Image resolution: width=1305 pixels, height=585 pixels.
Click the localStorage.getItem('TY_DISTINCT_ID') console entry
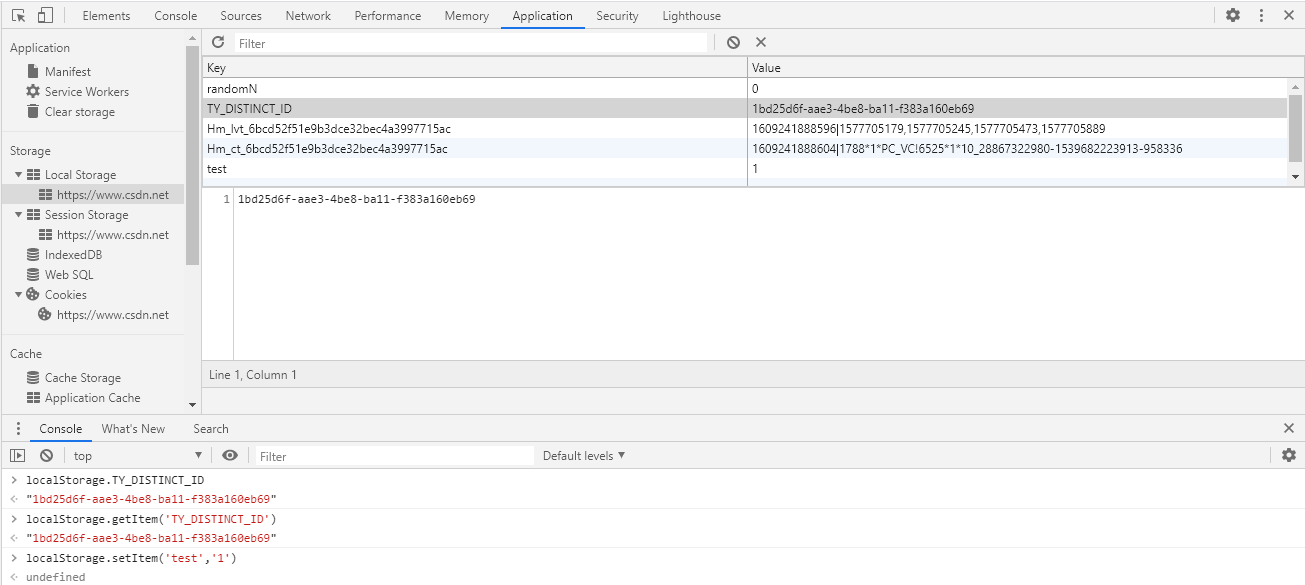tap(151, 519)
